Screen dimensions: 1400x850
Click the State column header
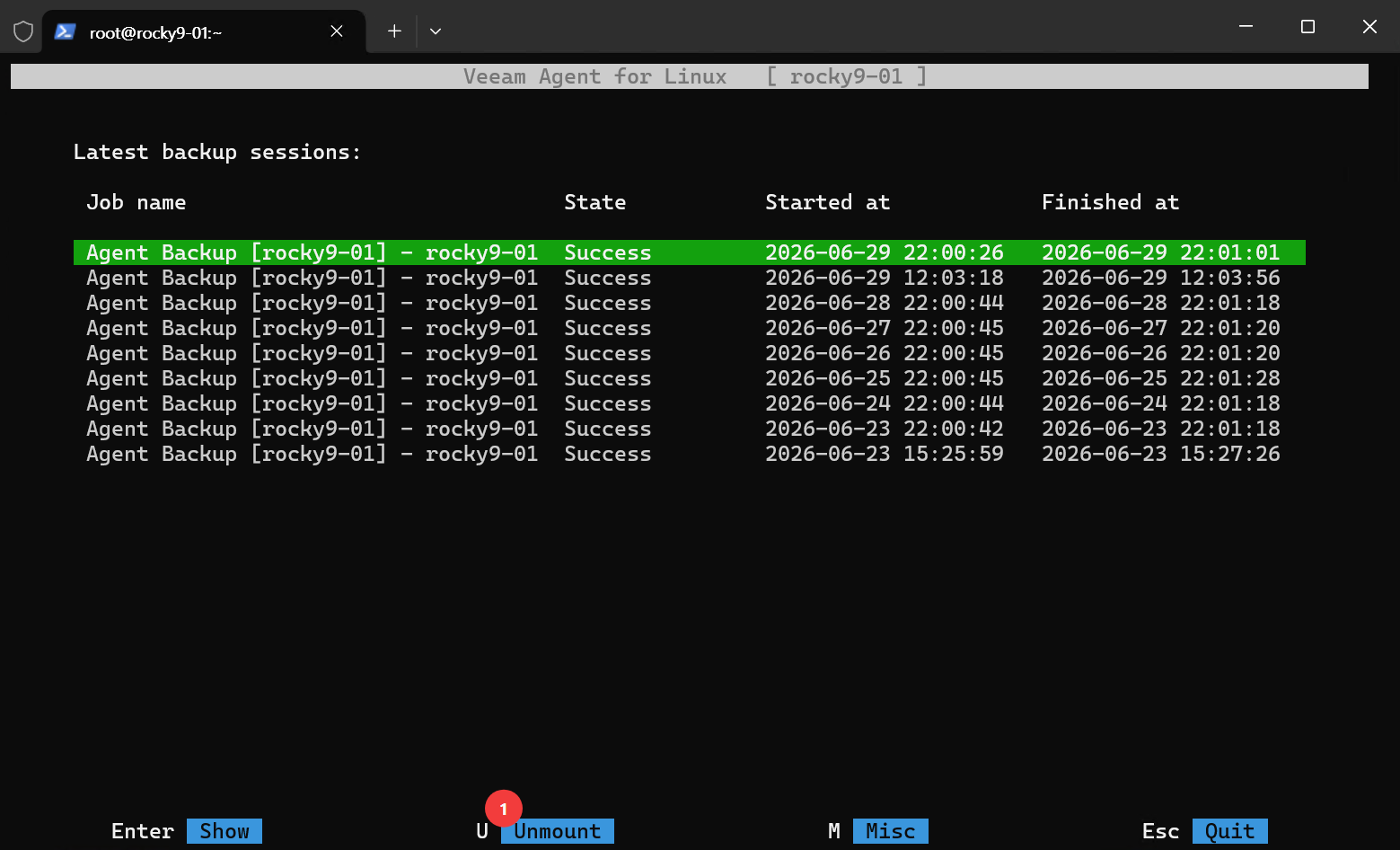595,202
